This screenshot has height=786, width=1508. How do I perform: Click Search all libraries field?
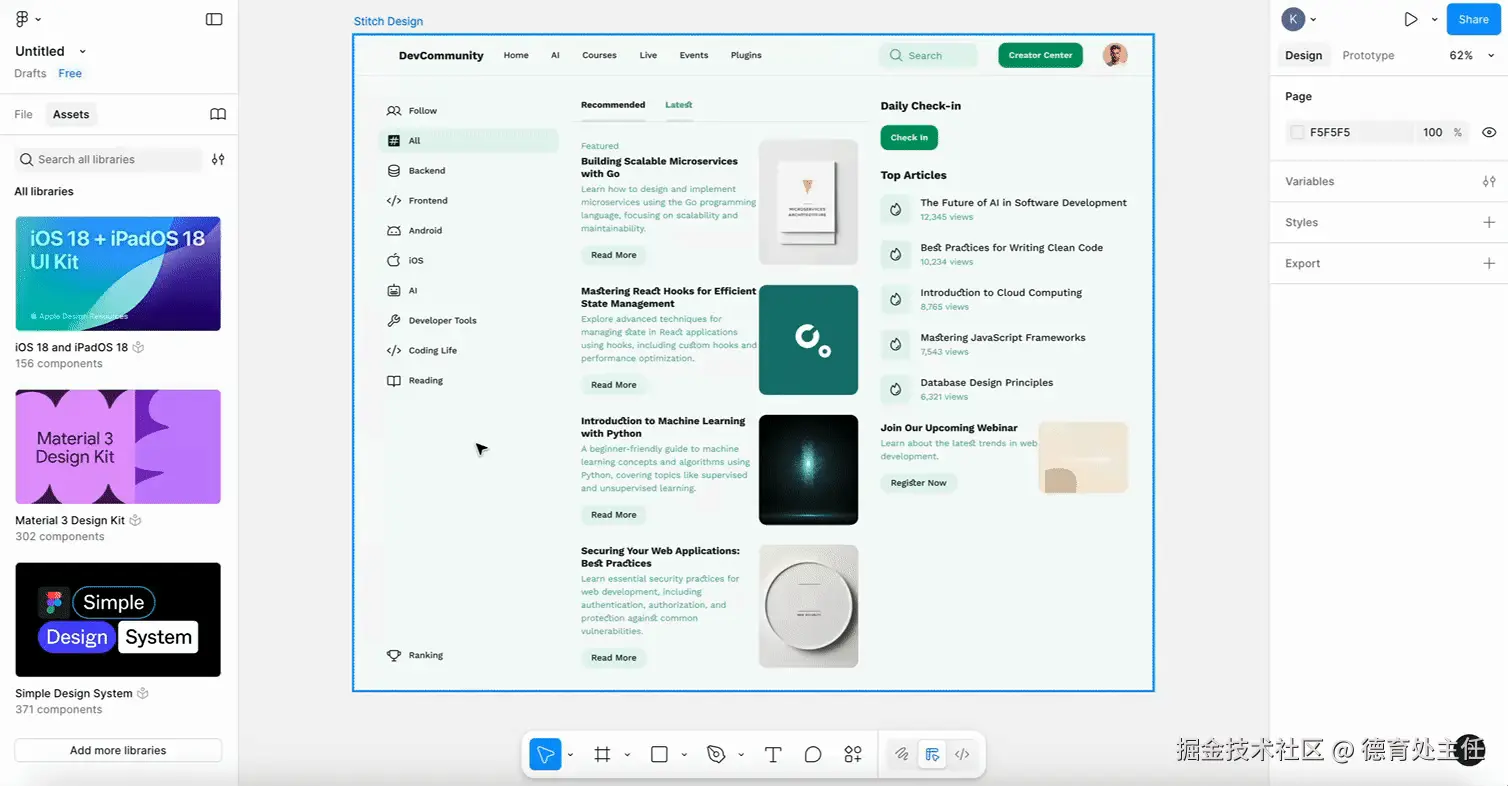point(109,159)
